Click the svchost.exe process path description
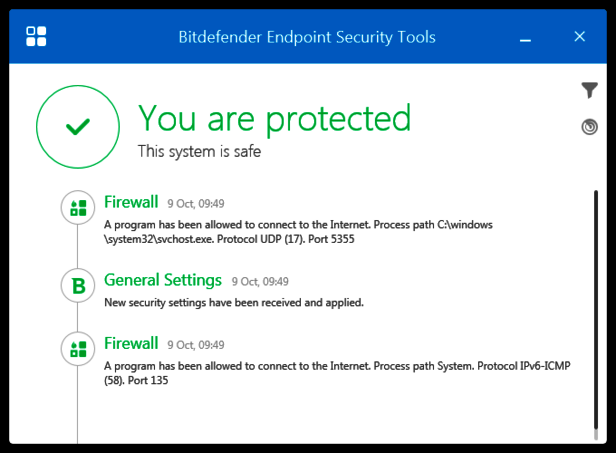 click(298, 232)
